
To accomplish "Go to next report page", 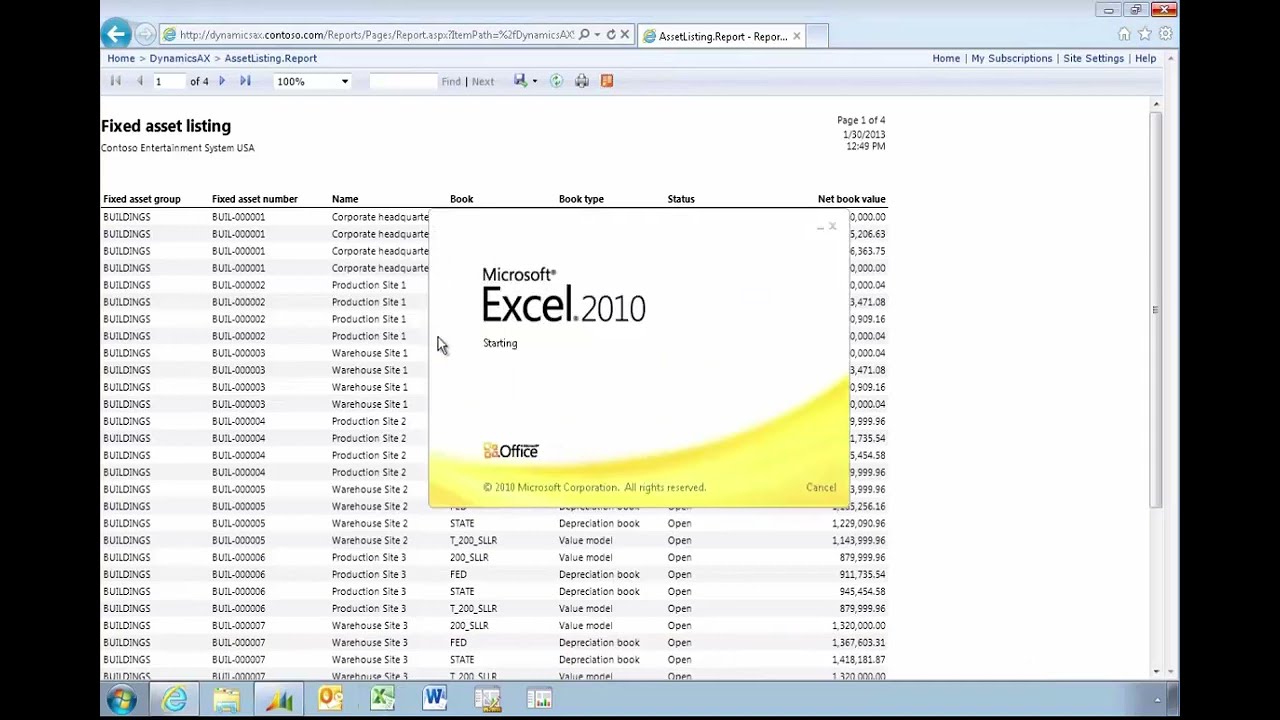I will pyautogui.click(x=222, y=81).
